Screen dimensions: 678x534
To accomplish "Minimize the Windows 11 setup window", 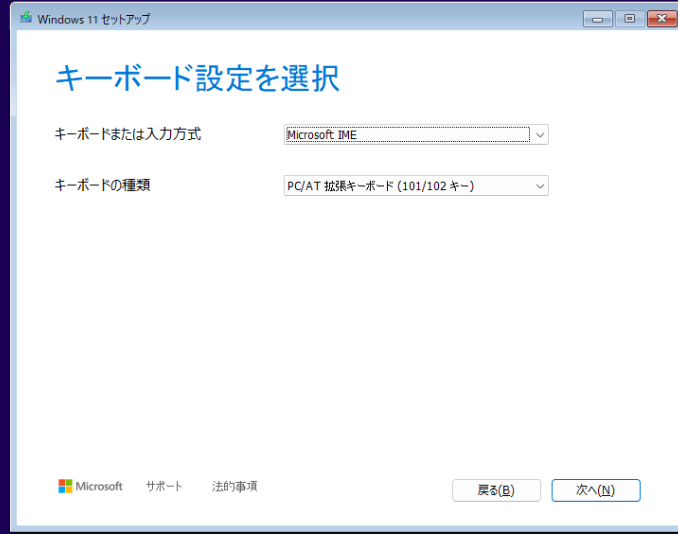I will [598, 19].
